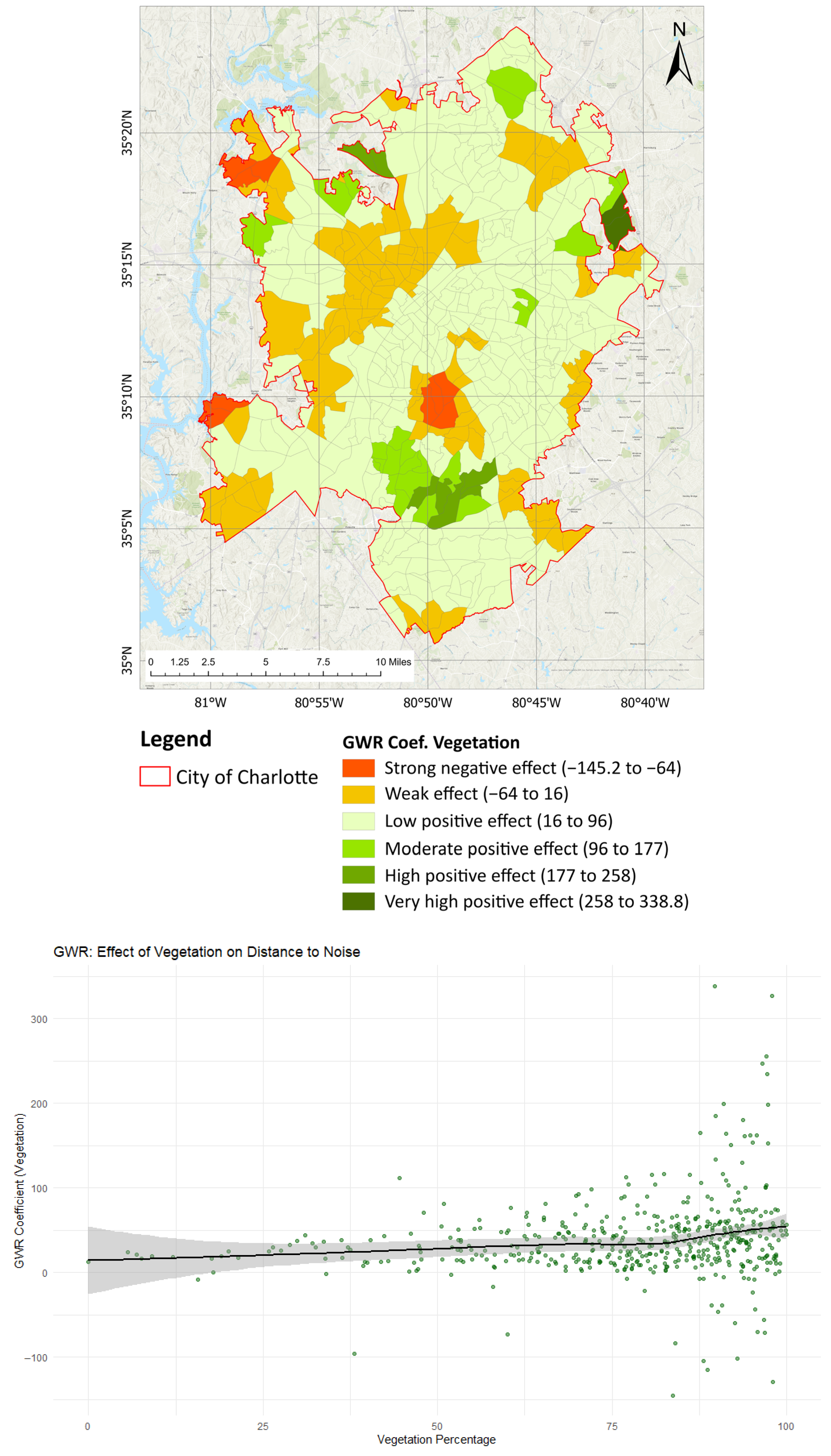
Task: Click the GWR Coef. Vegetation legend heading
Action: 431,742
